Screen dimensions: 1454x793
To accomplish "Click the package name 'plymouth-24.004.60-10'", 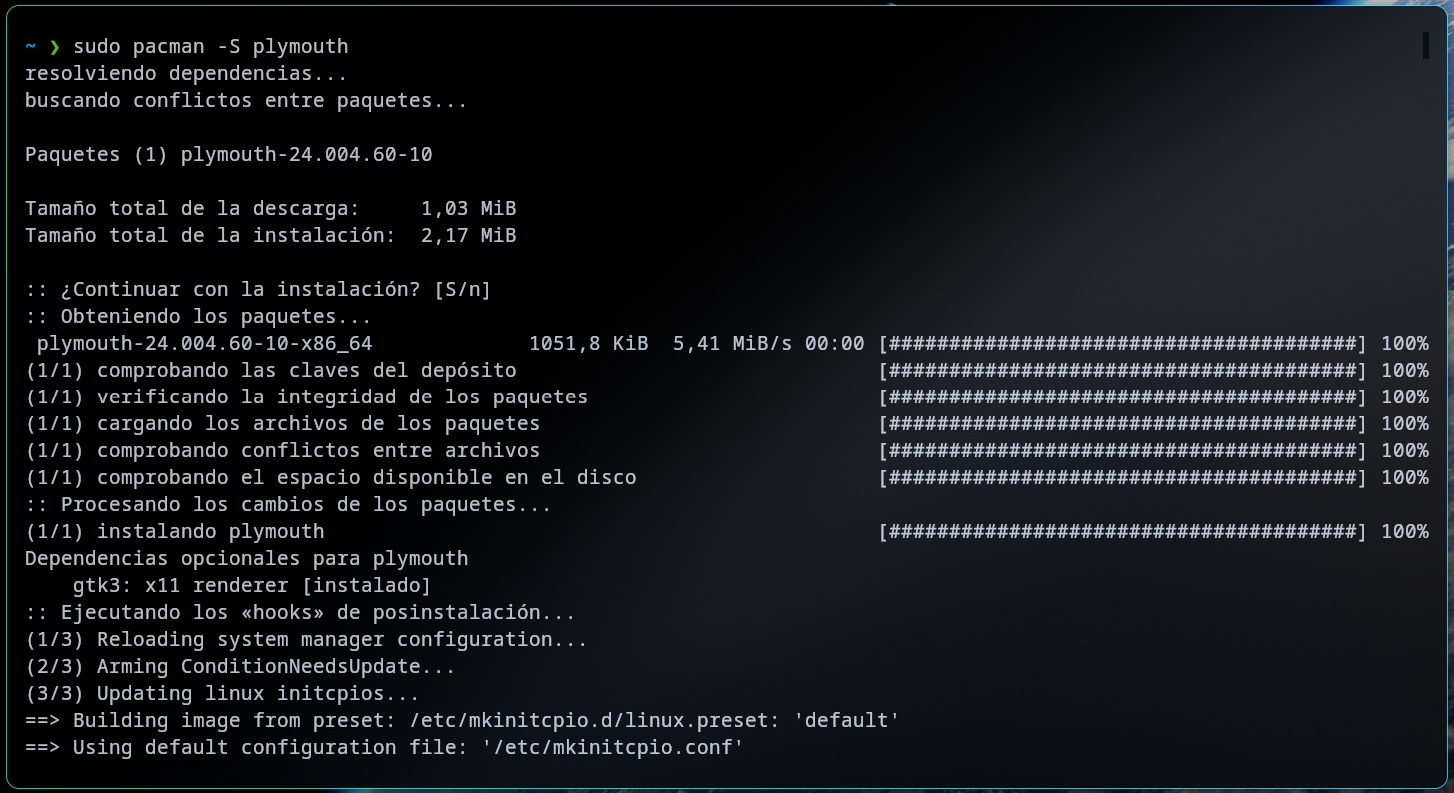I will coord(306,154).
